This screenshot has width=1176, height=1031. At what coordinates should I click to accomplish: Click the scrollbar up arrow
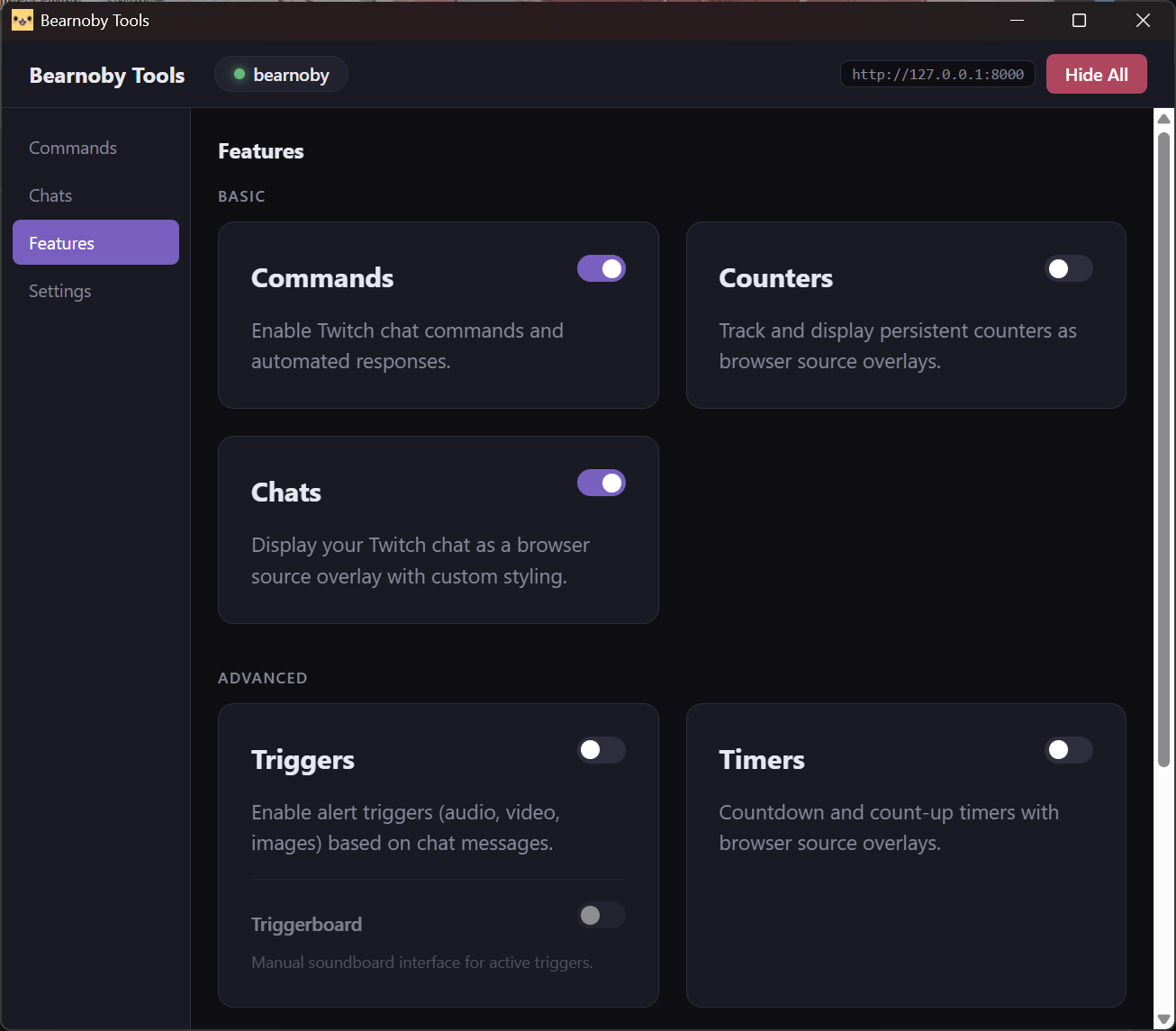click(1163, 119)
